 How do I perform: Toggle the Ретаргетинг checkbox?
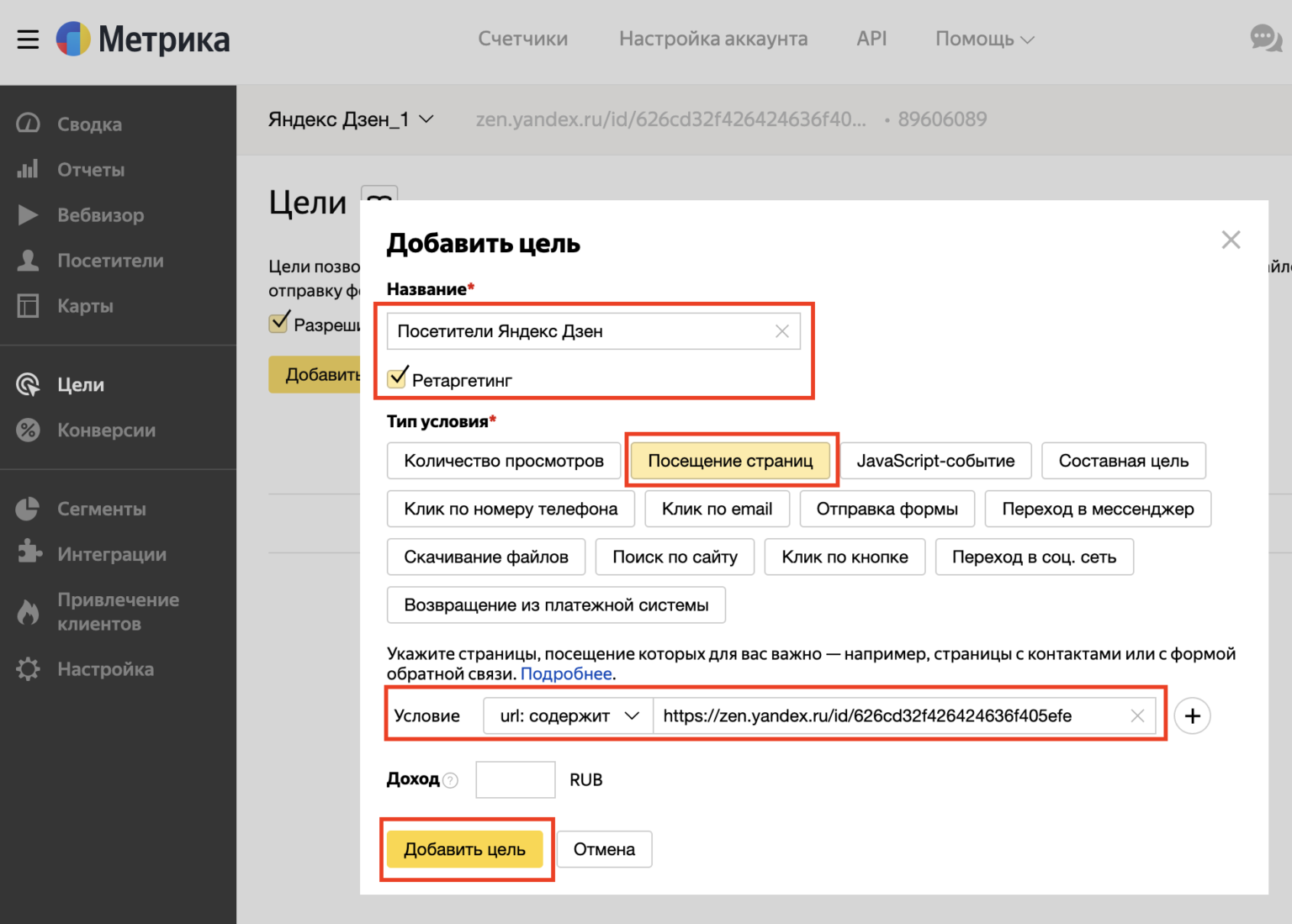point(398,378)
